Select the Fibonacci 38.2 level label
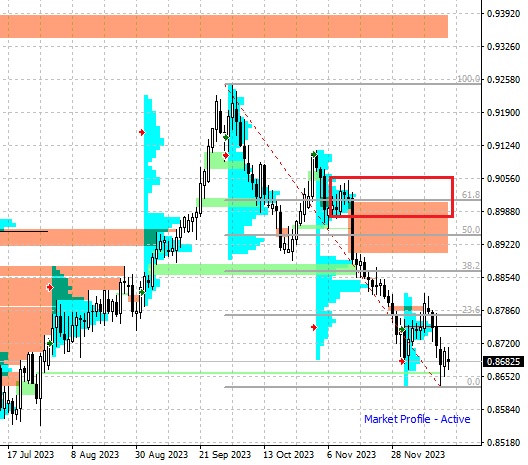Image resolution: width=528 pixels, height=465 pixels. 471,266
